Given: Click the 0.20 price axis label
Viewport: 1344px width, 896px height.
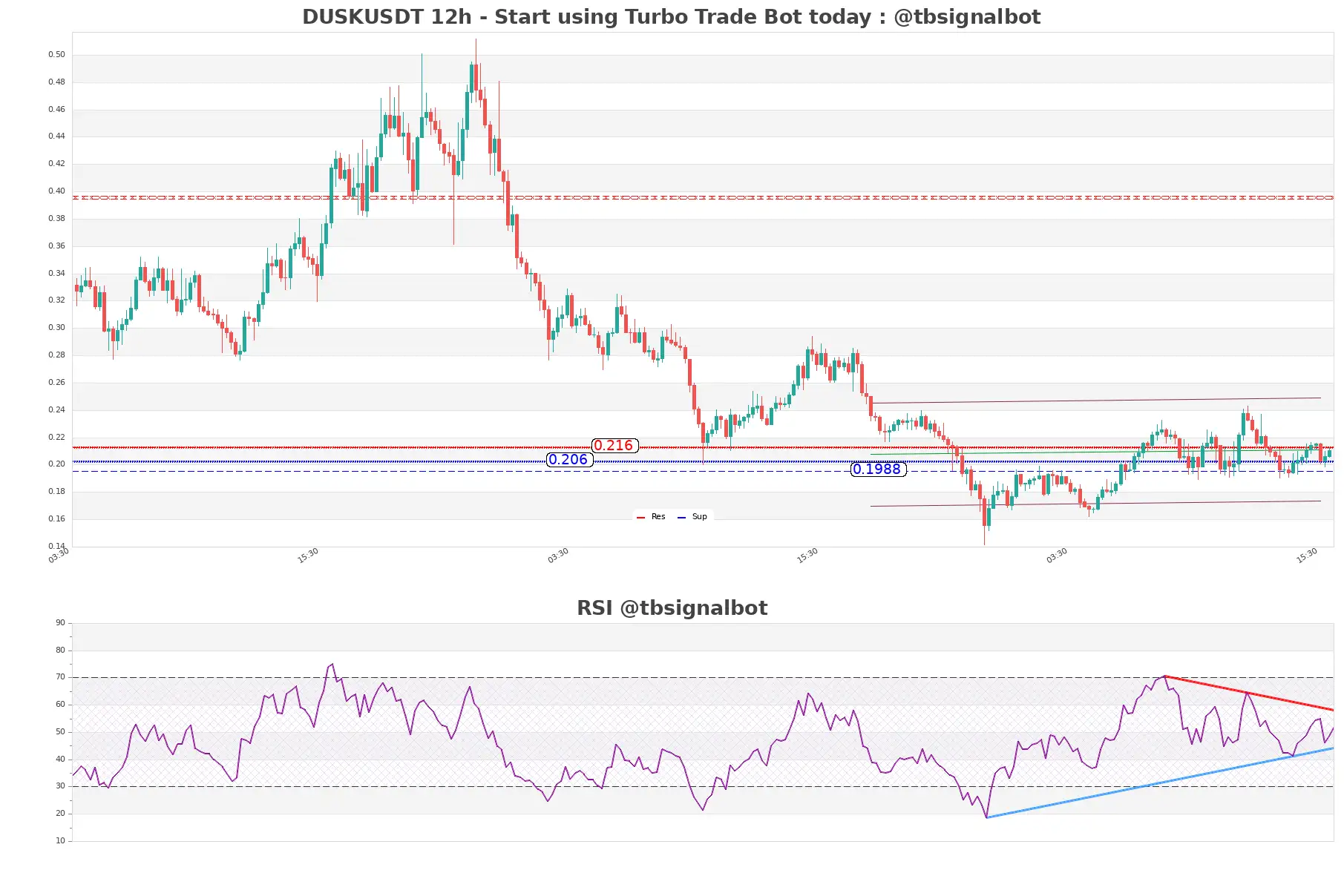Looking at the screenshot, I should 56,464.
